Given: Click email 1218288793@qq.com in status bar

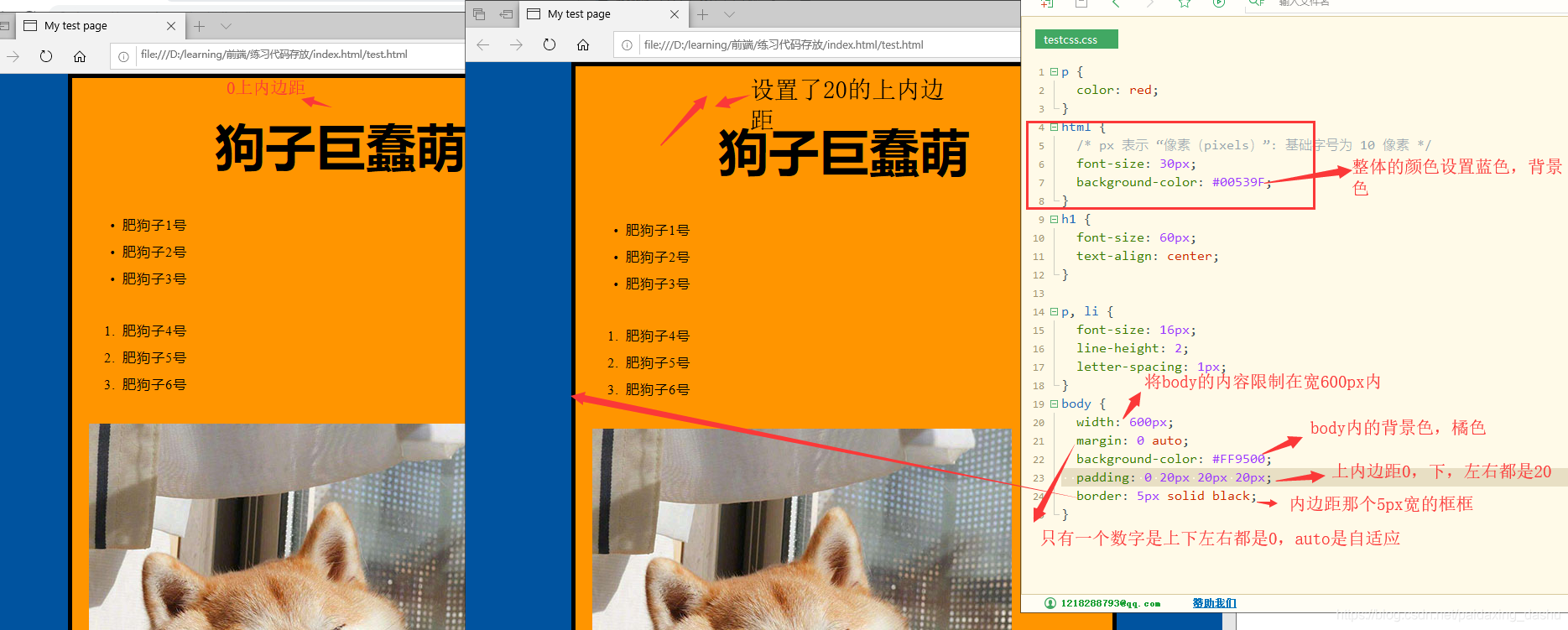Looking at the screenshot, I should tap(1111, 603).
